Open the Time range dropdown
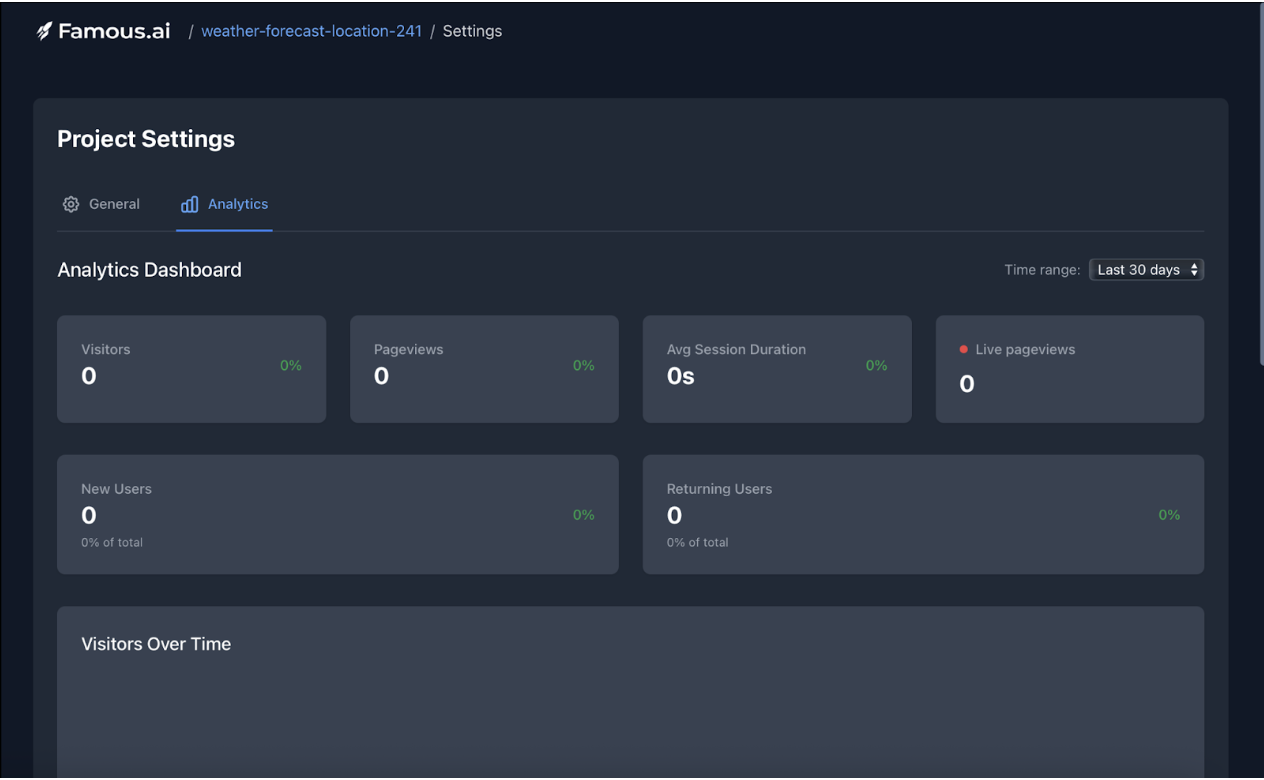The image size is (1264, 780). point(1146,270)
